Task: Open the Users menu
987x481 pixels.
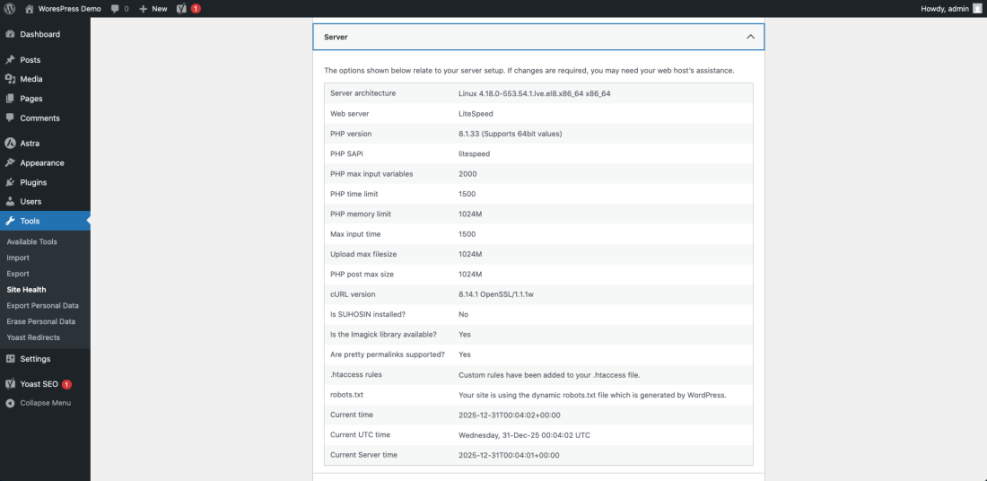Action: [45, 201]
